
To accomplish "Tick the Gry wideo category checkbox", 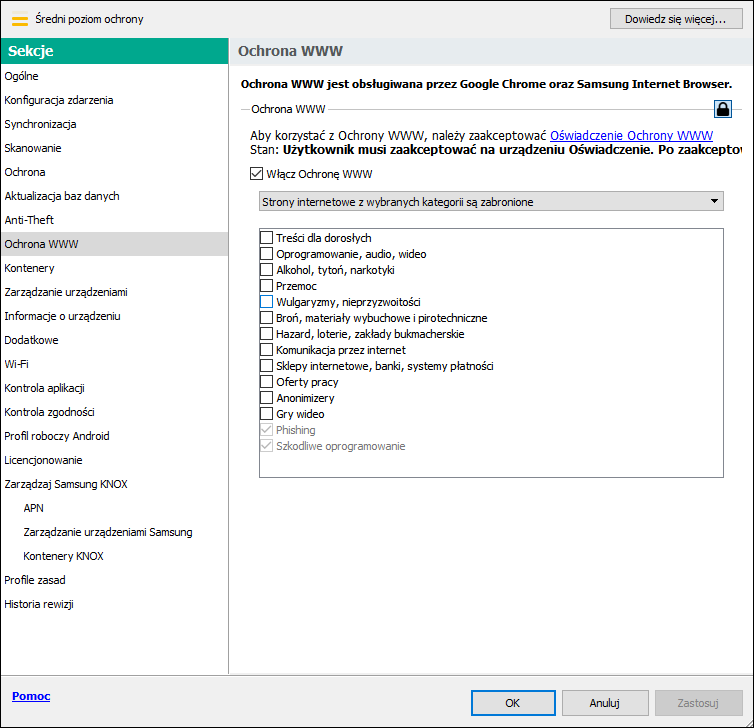I will 266,414.
